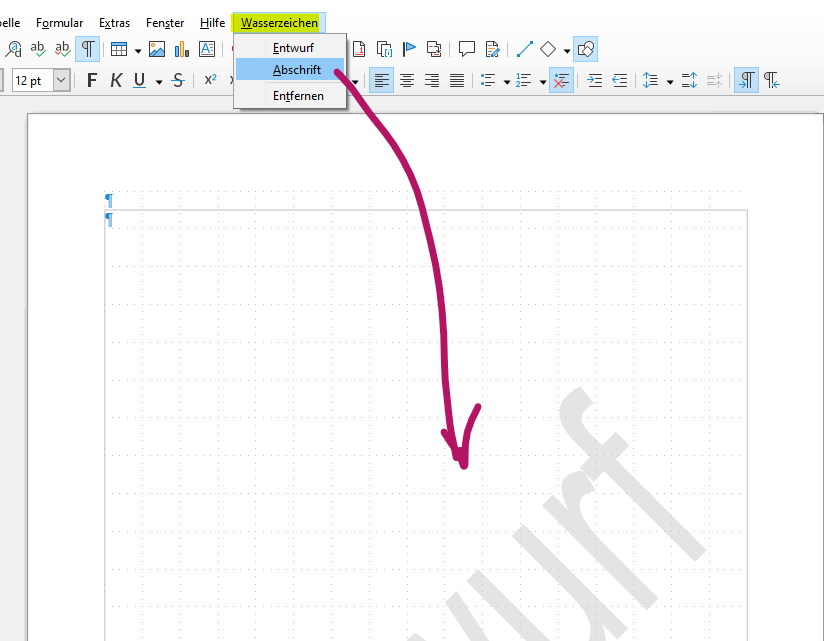Toggle formatting marks pilcrow button

pyautogui.click(x=88, y=49)
